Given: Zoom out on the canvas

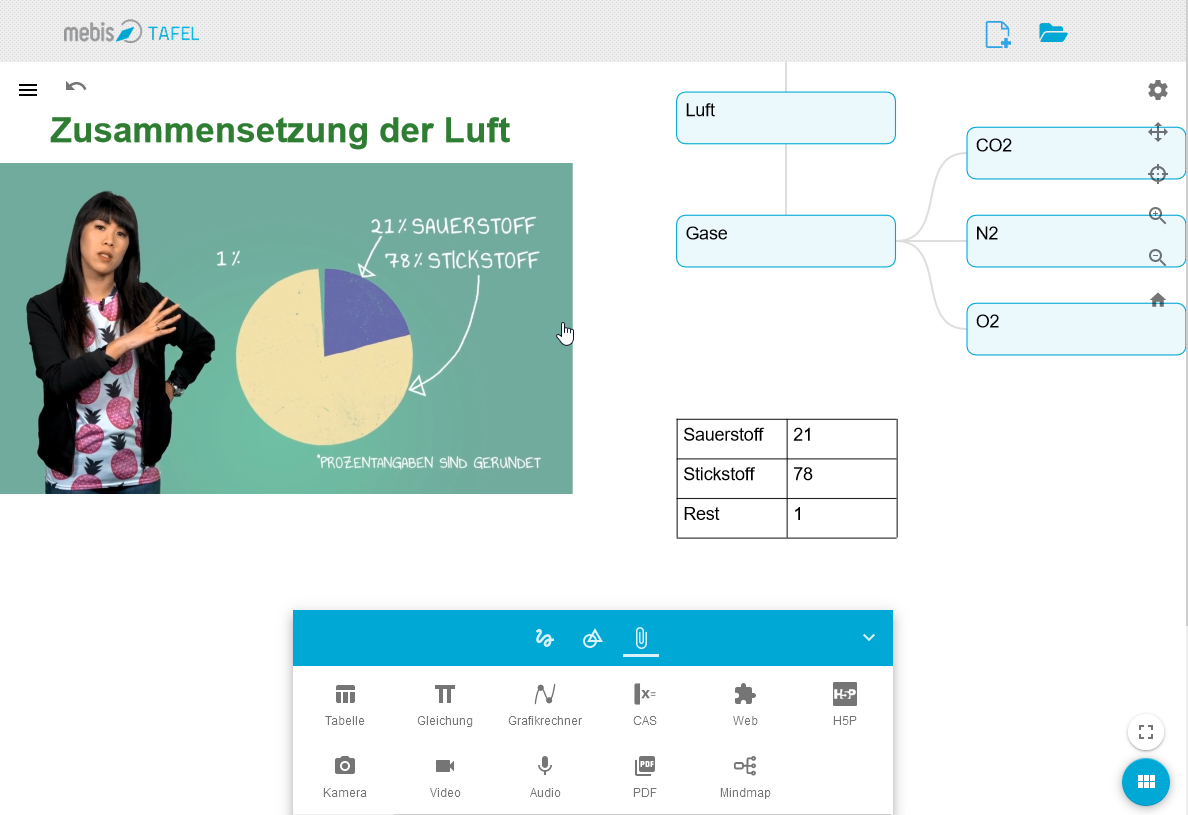Looking at the screenshot, I should coord(1158,257).
